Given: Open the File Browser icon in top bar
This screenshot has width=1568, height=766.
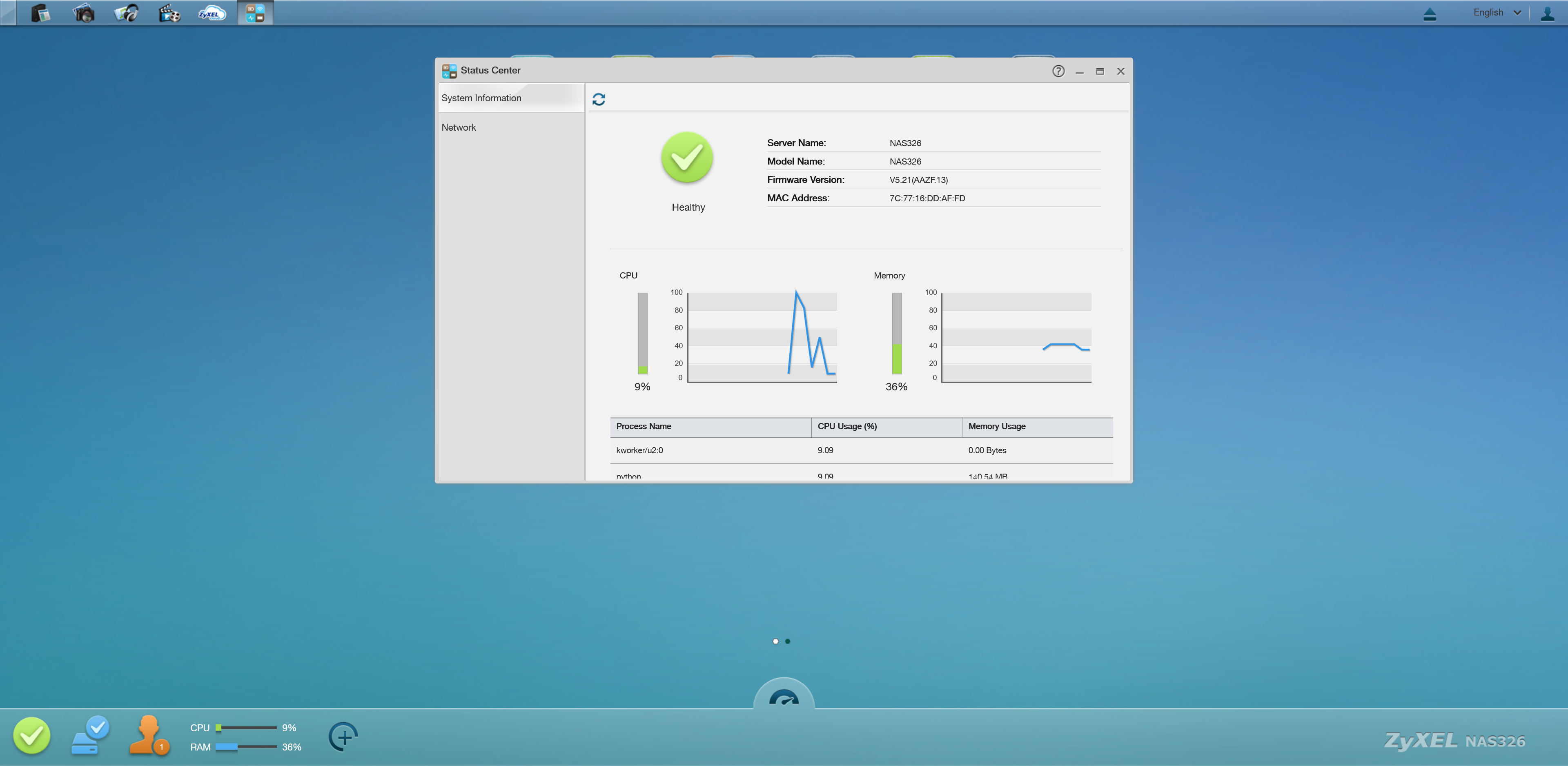Looking at the screenshot, I should 40,13.
